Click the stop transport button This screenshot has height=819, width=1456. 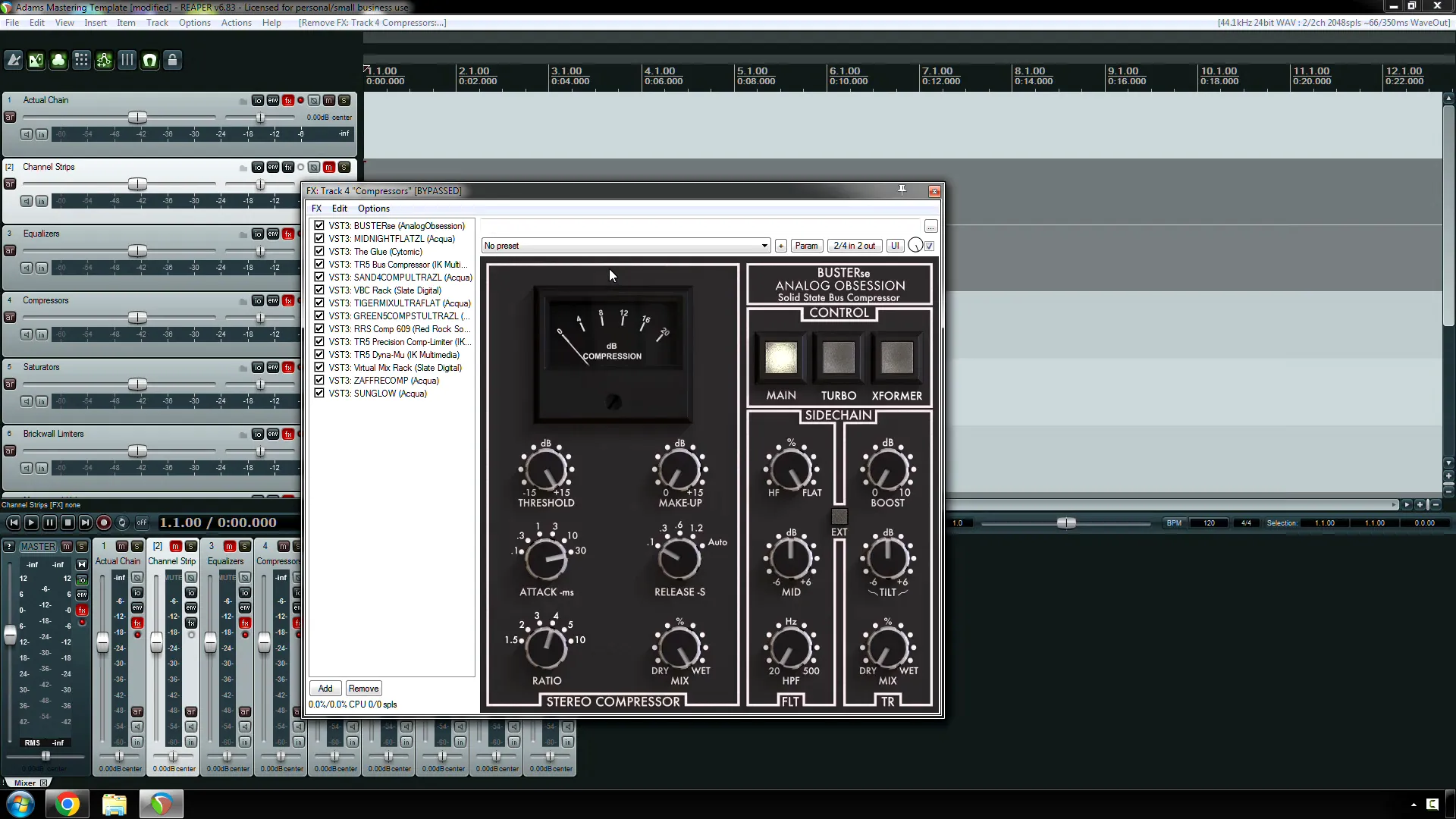tap(67, 522)
